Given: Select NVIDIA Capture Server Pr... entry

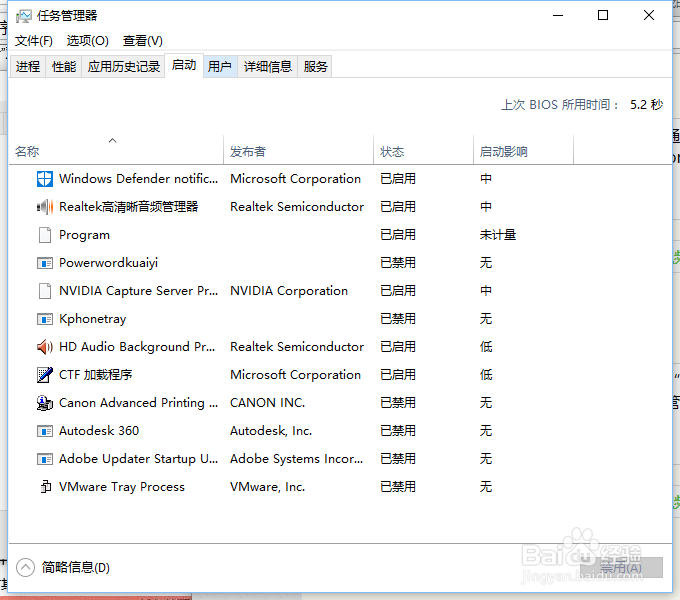Looking at the screenshot, I should point(138,290).
